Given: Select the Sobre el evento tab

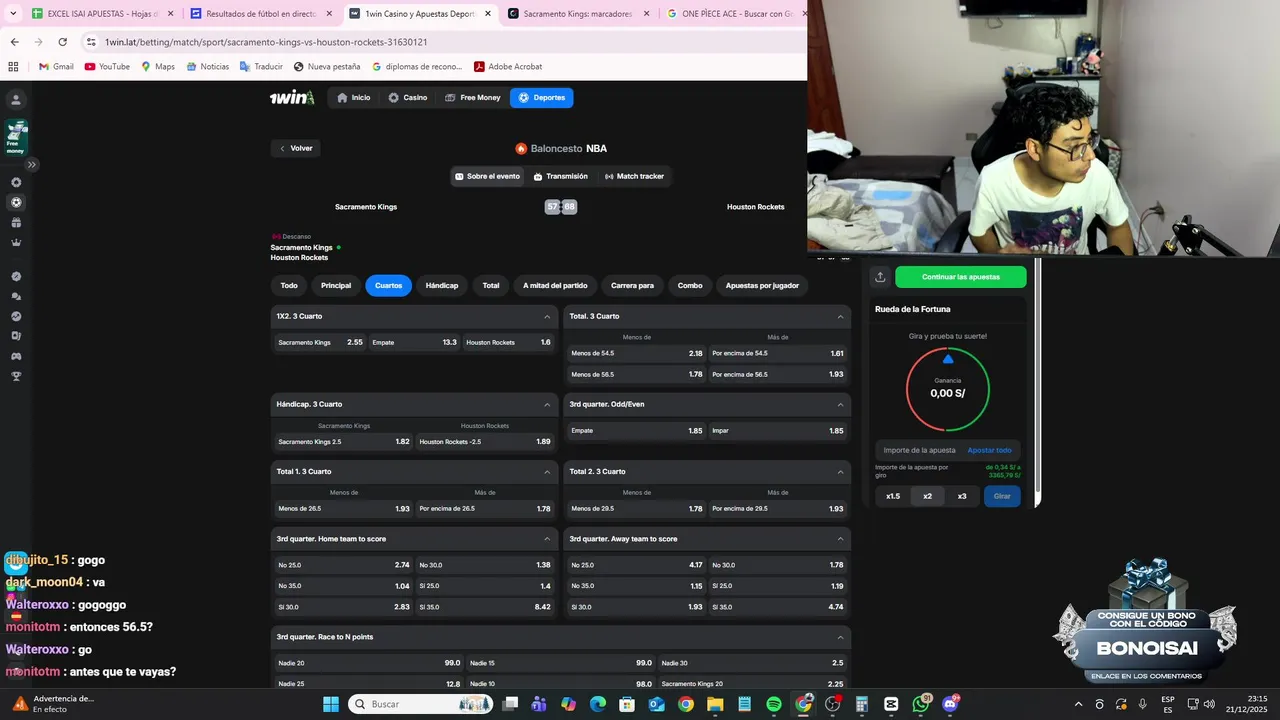Looking at the screenshot, I should point(487,176).
